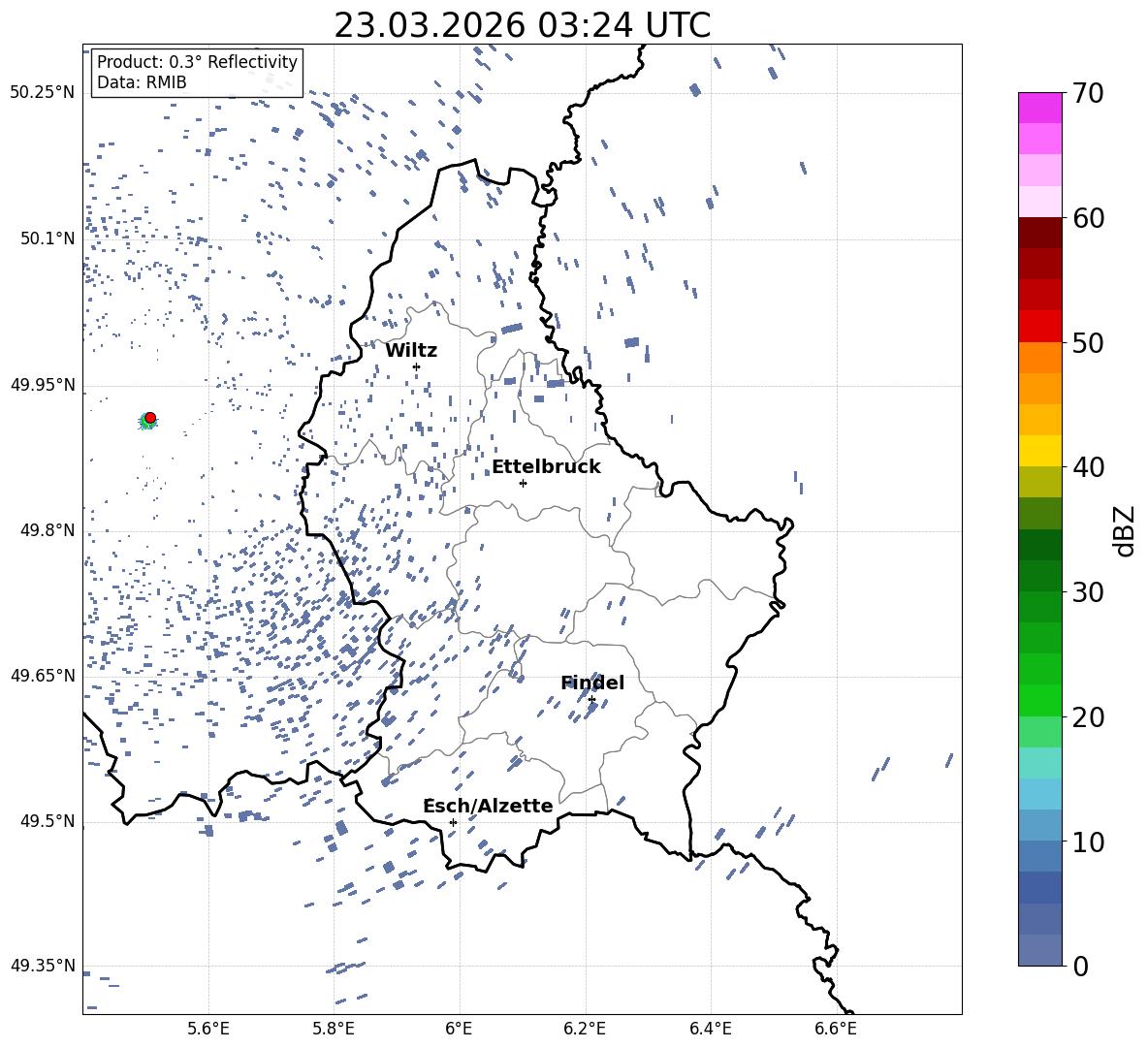
Task: Click the Product 0.3° Reflectivity info text
Action: click(197, 62)
